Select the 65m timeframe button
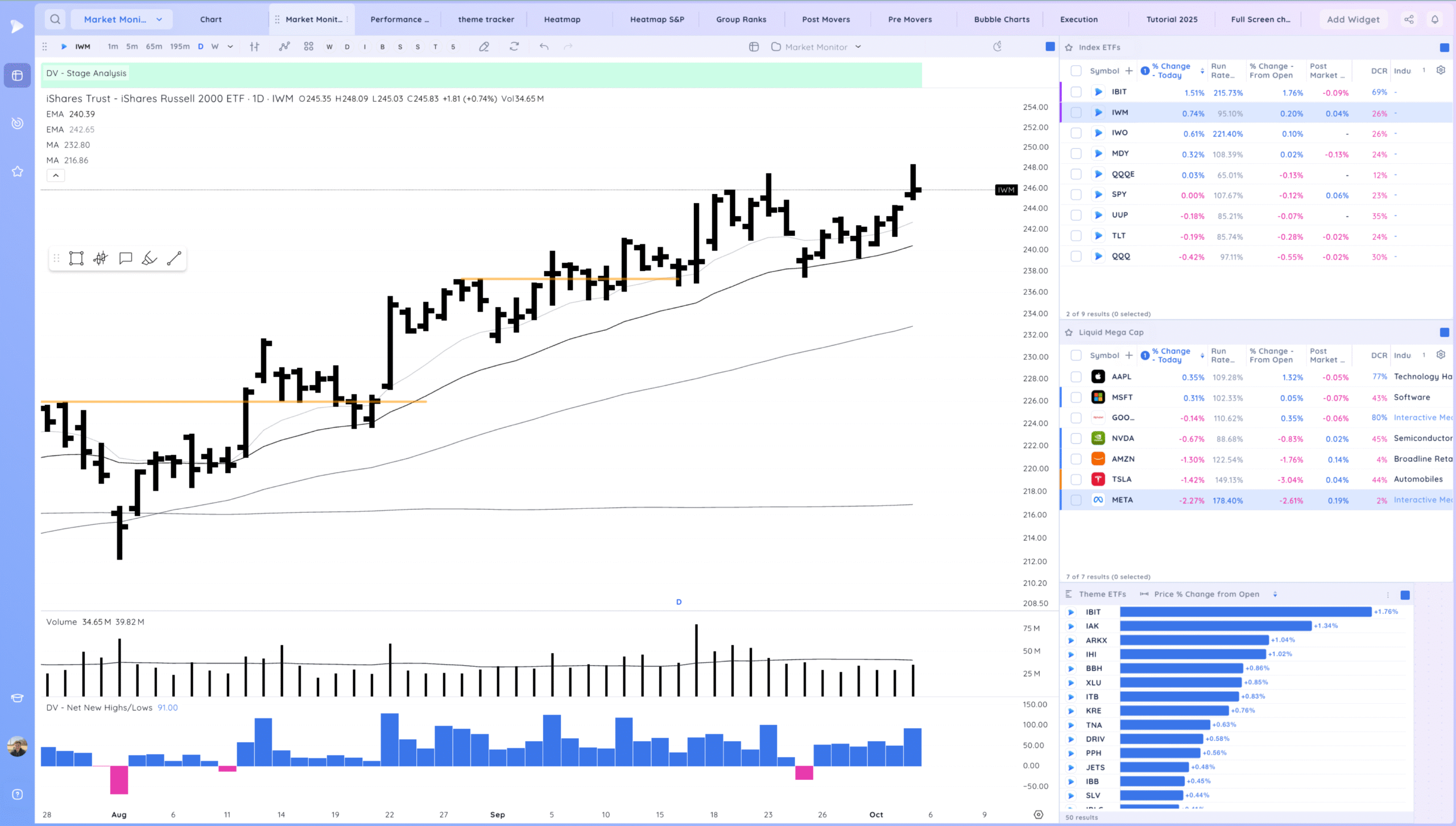This screenshot has width=1456, height=826. pos(154,47)
